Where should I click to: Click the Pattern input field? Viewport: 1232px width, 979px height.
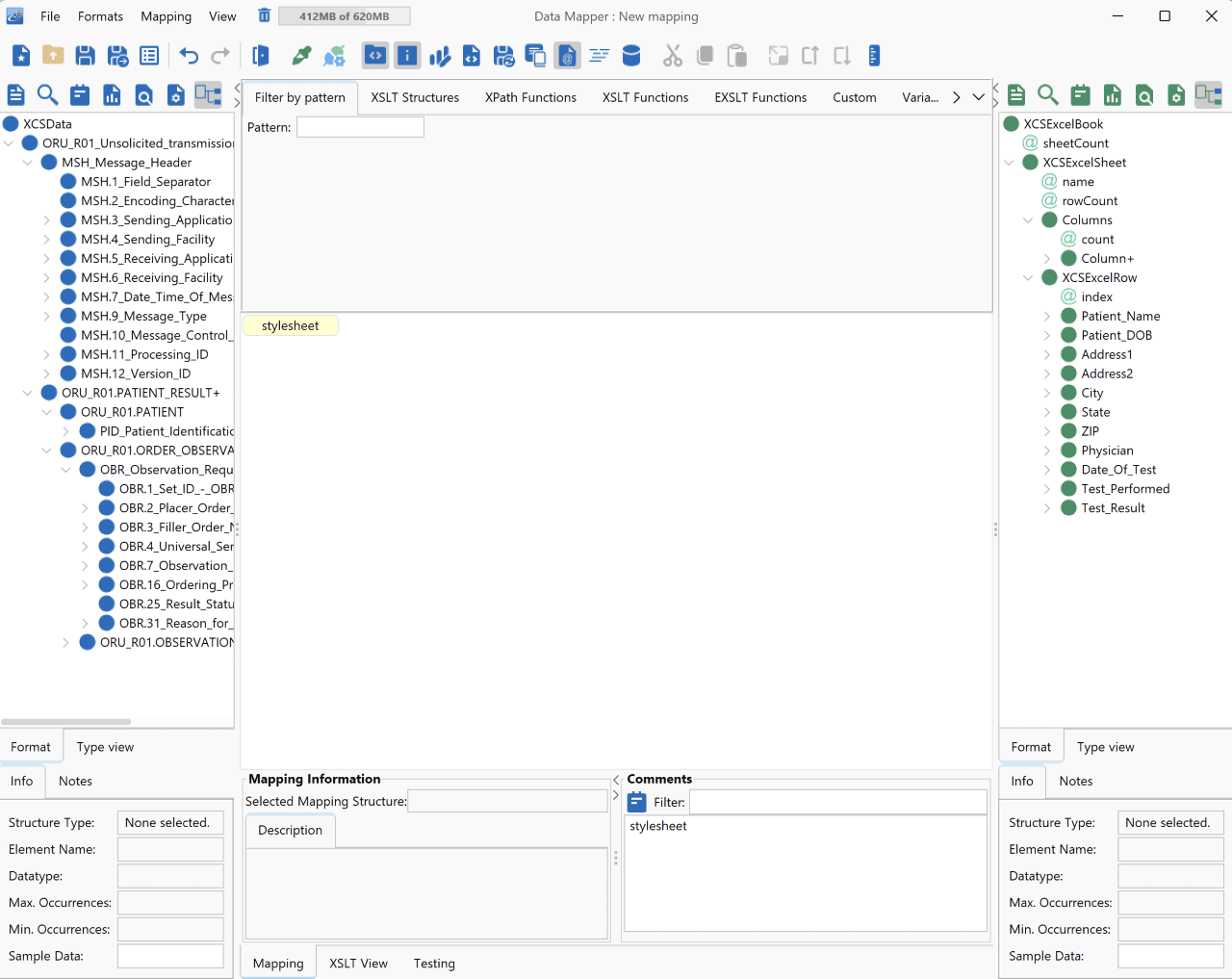coord(360,127)
